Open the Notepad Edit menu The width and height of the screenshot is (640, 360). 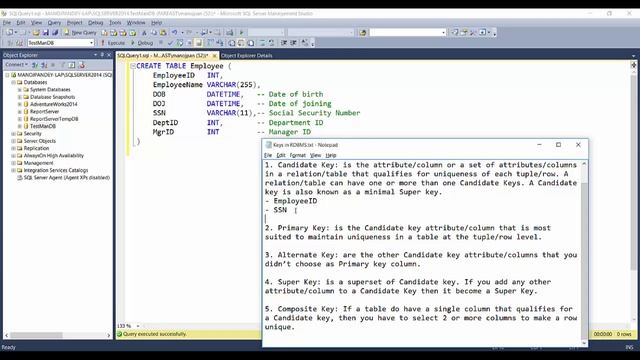point(281,155)
